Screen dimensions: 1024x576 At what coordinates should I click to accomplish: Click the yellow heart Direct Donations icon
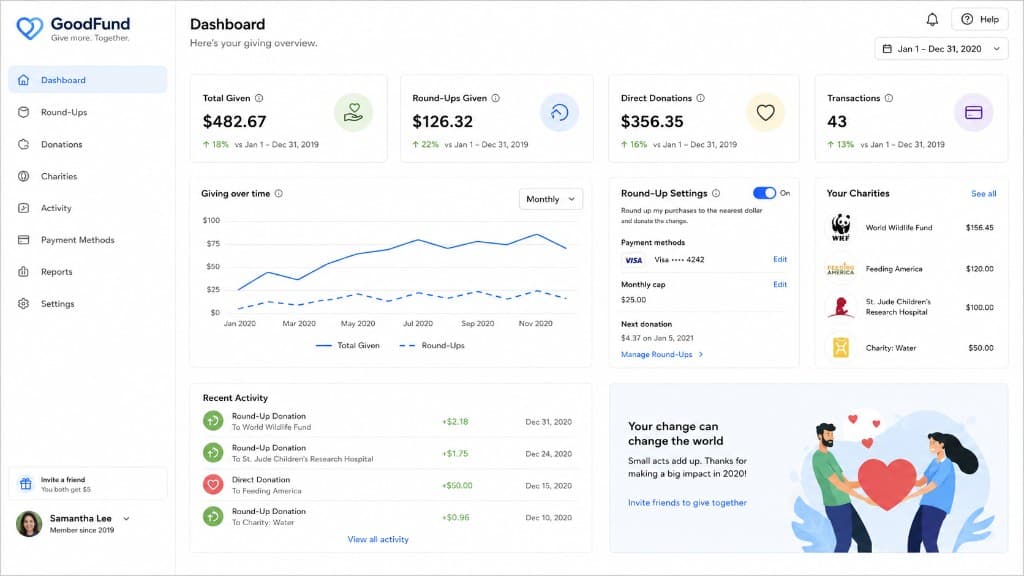(x=765, y=112)
